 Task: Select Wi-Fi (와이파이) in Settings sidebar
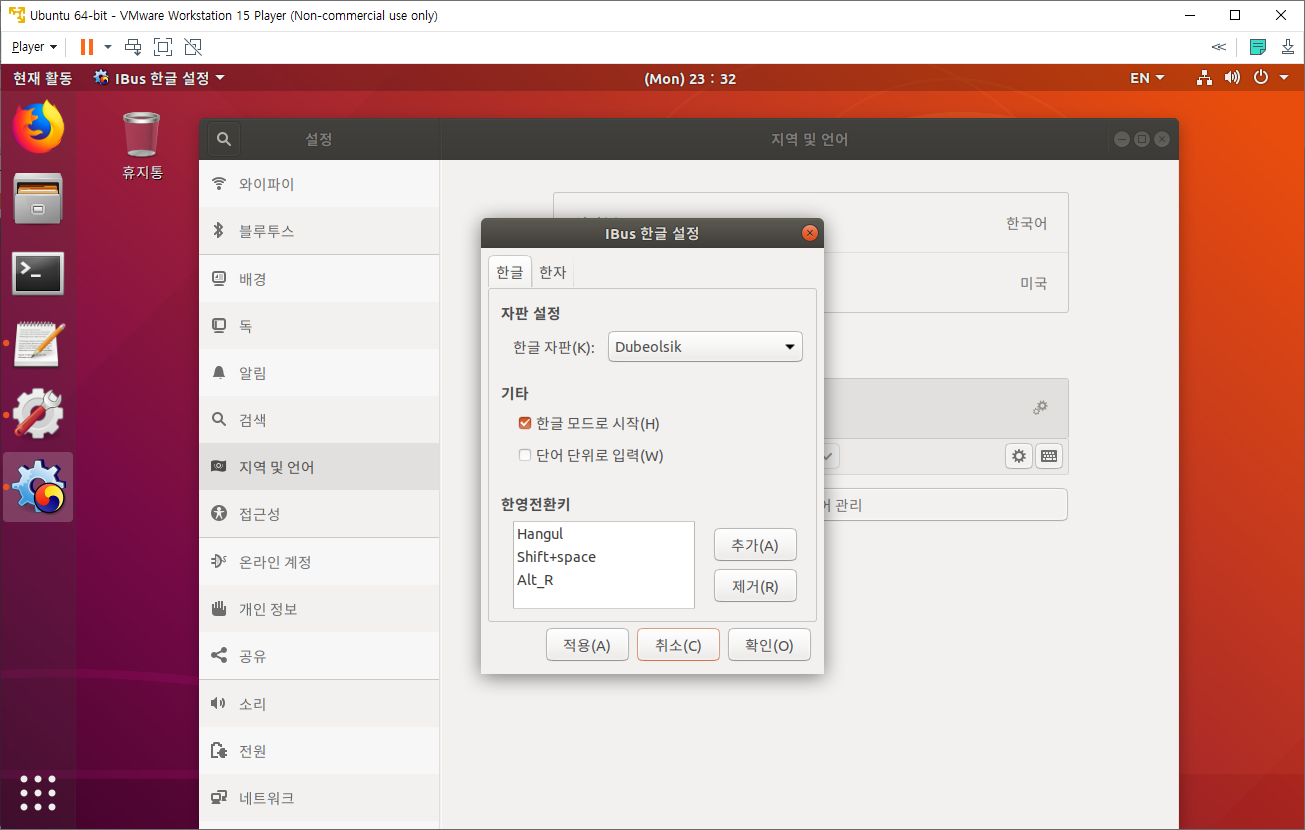click(319, 184)
